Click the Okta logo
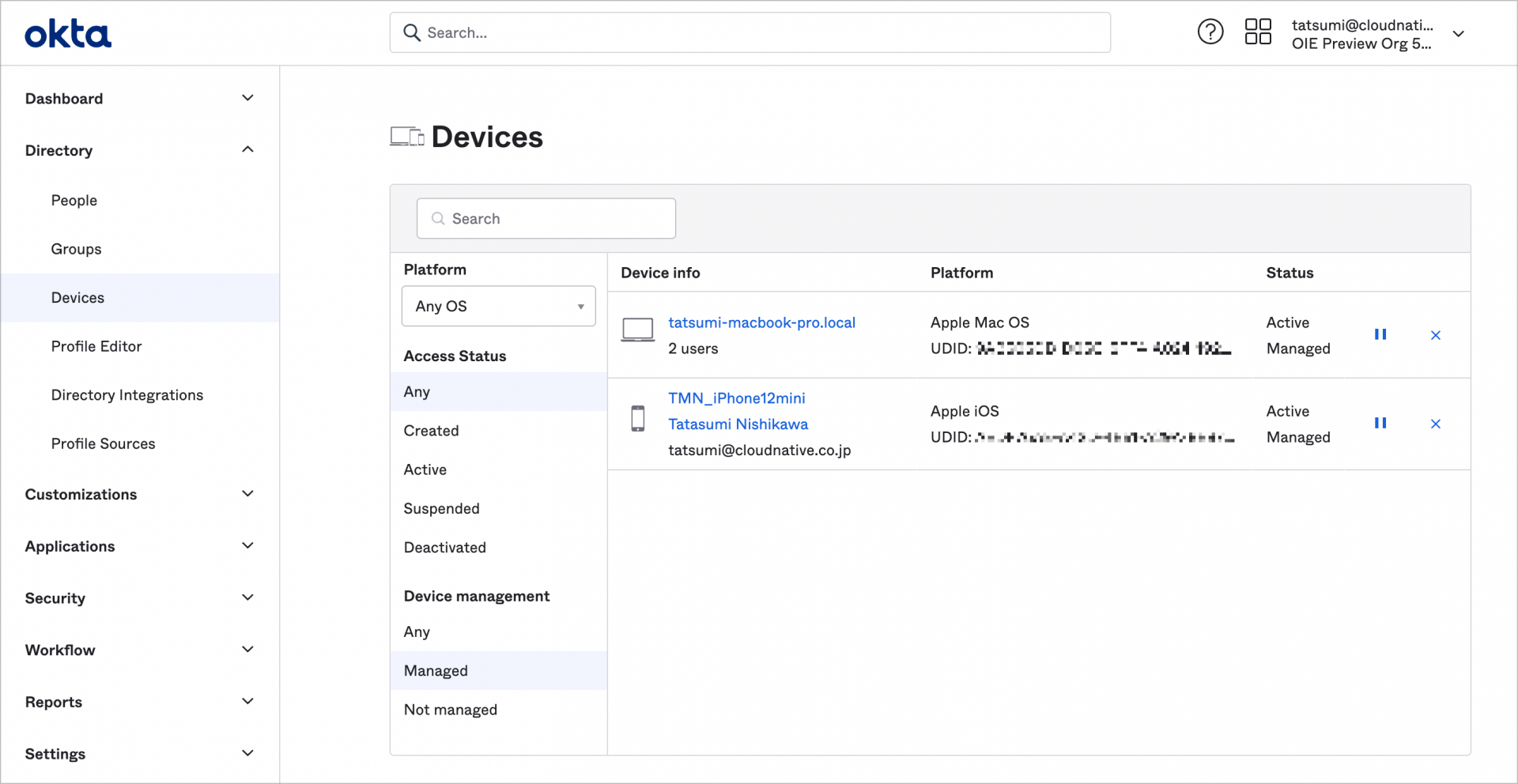The height and width of the screenshot is (784, 1518). tap(67, 32)
